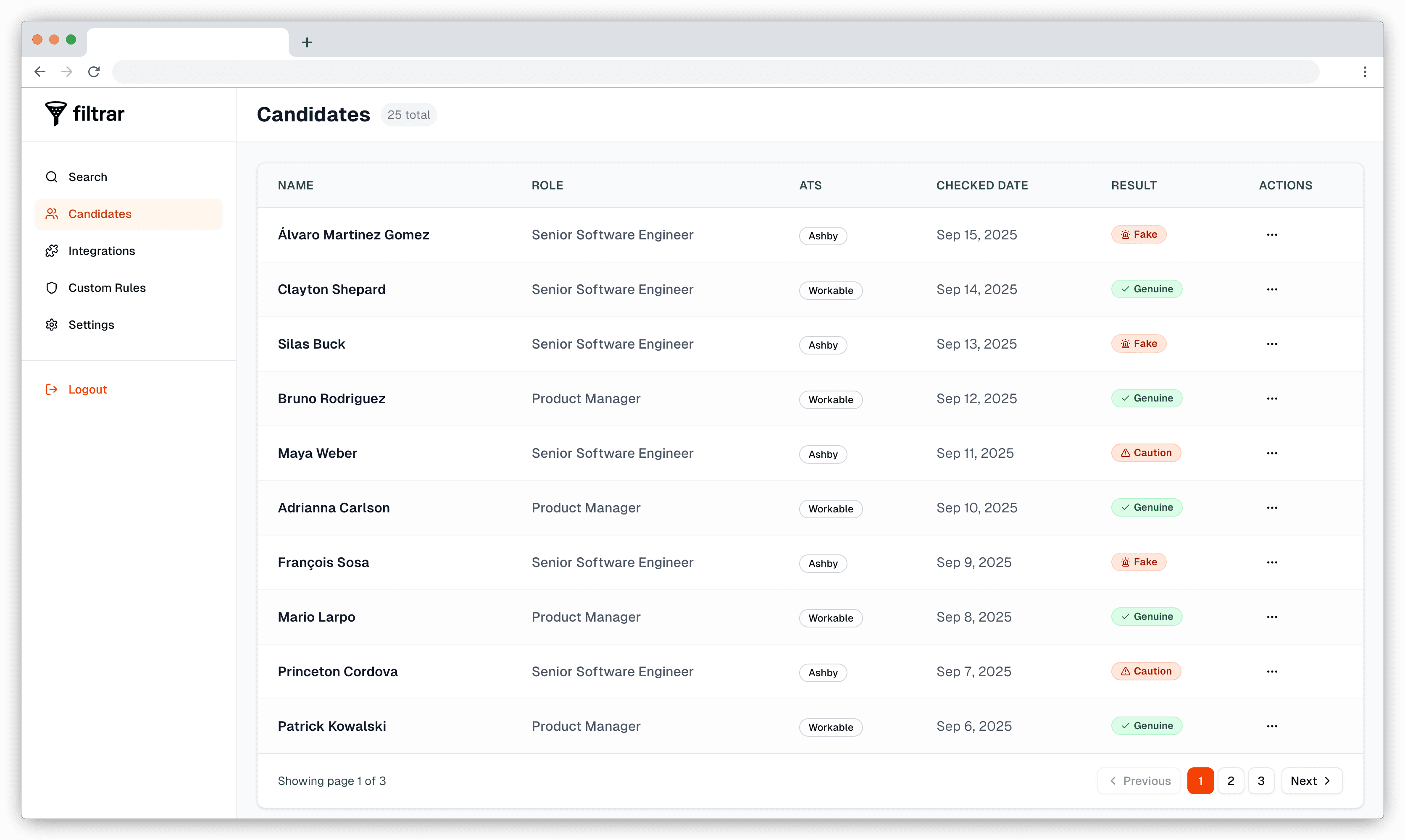This screenshot has width=1405, height=840.
Task: Select candidate name Bruno Rodriguez
Action: (331, 399)
